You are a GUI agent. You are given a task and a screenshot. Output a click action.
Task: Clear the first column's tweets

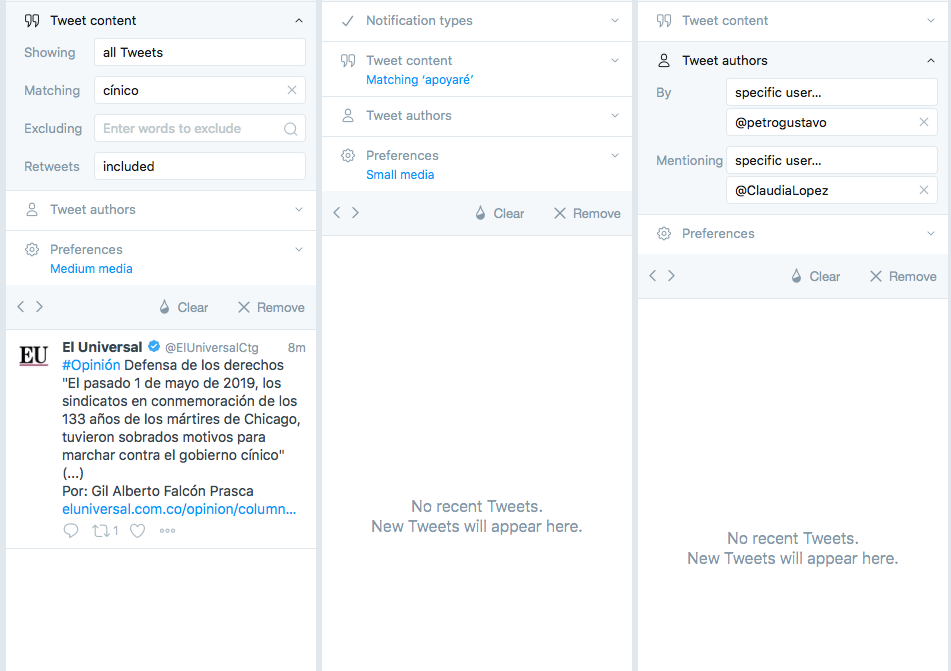tap(184, 308)
